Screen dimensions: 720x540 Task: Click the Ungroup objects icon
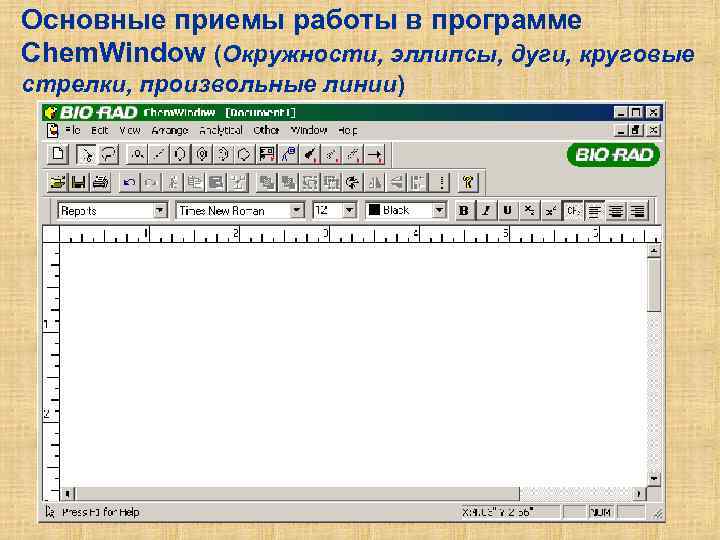pyautogui.click(x=331, y=183)
